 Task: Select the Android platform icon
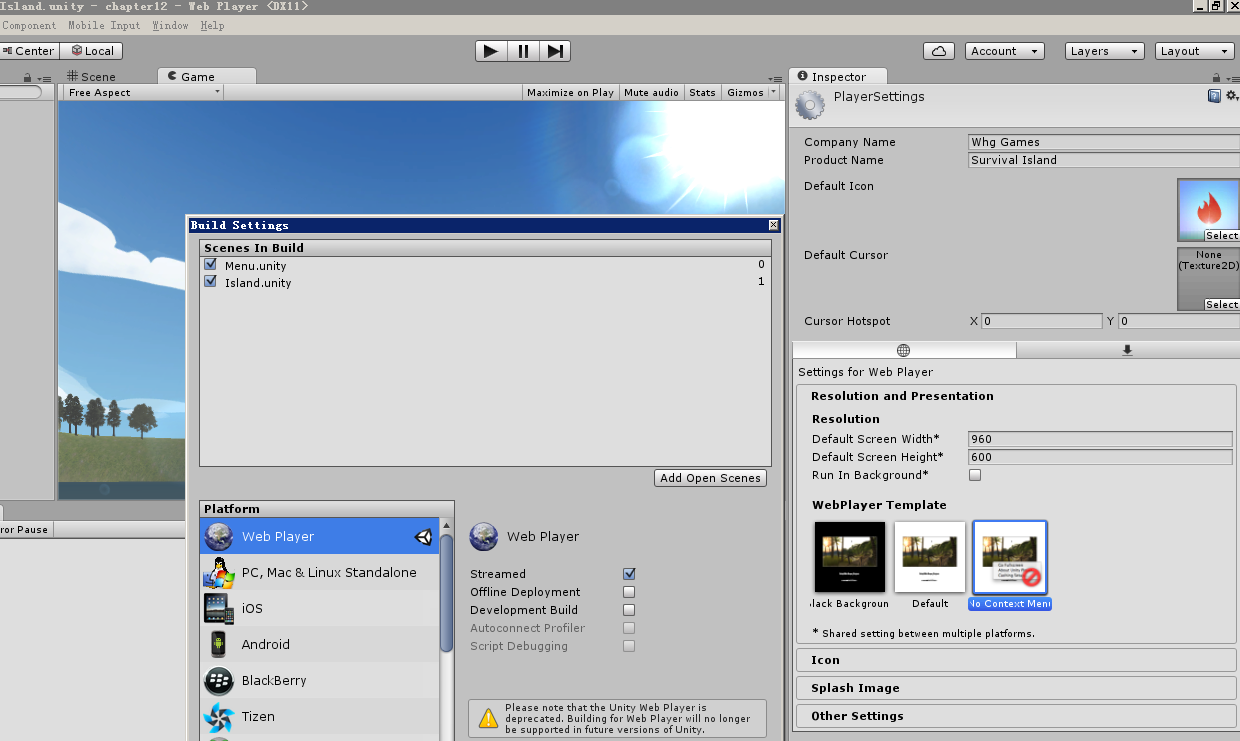click(219, 644)
